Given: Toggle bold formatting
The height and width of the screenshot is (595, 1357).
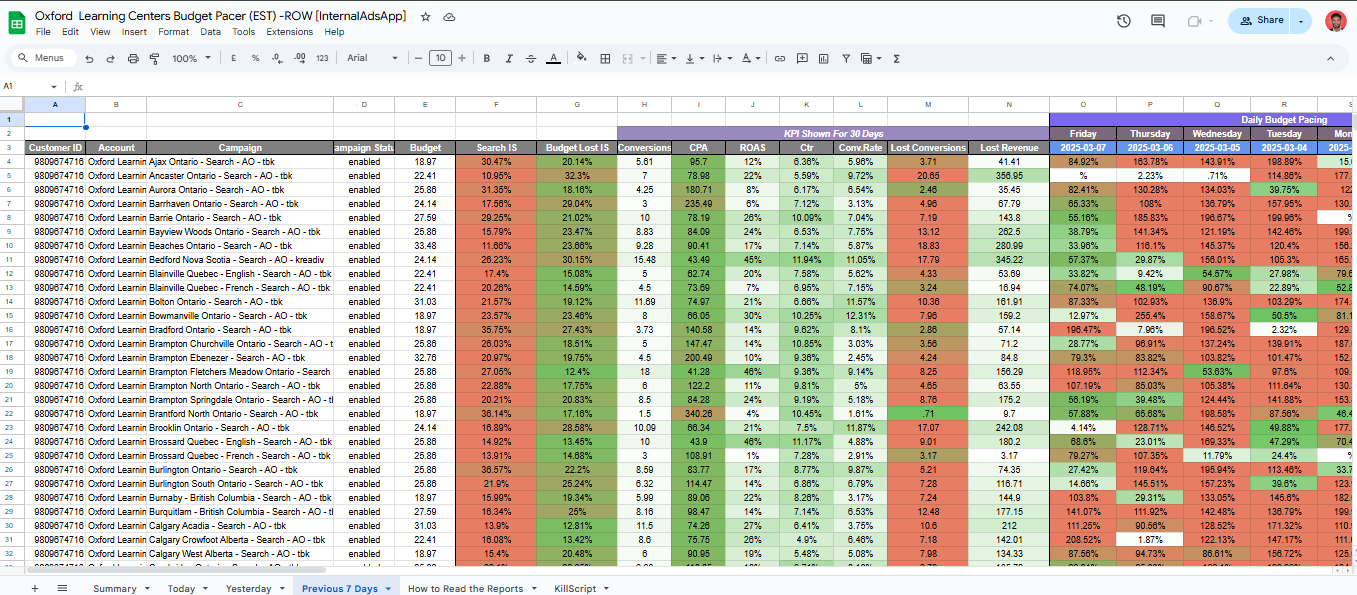Looking at the screenshot, I should 486,59.
